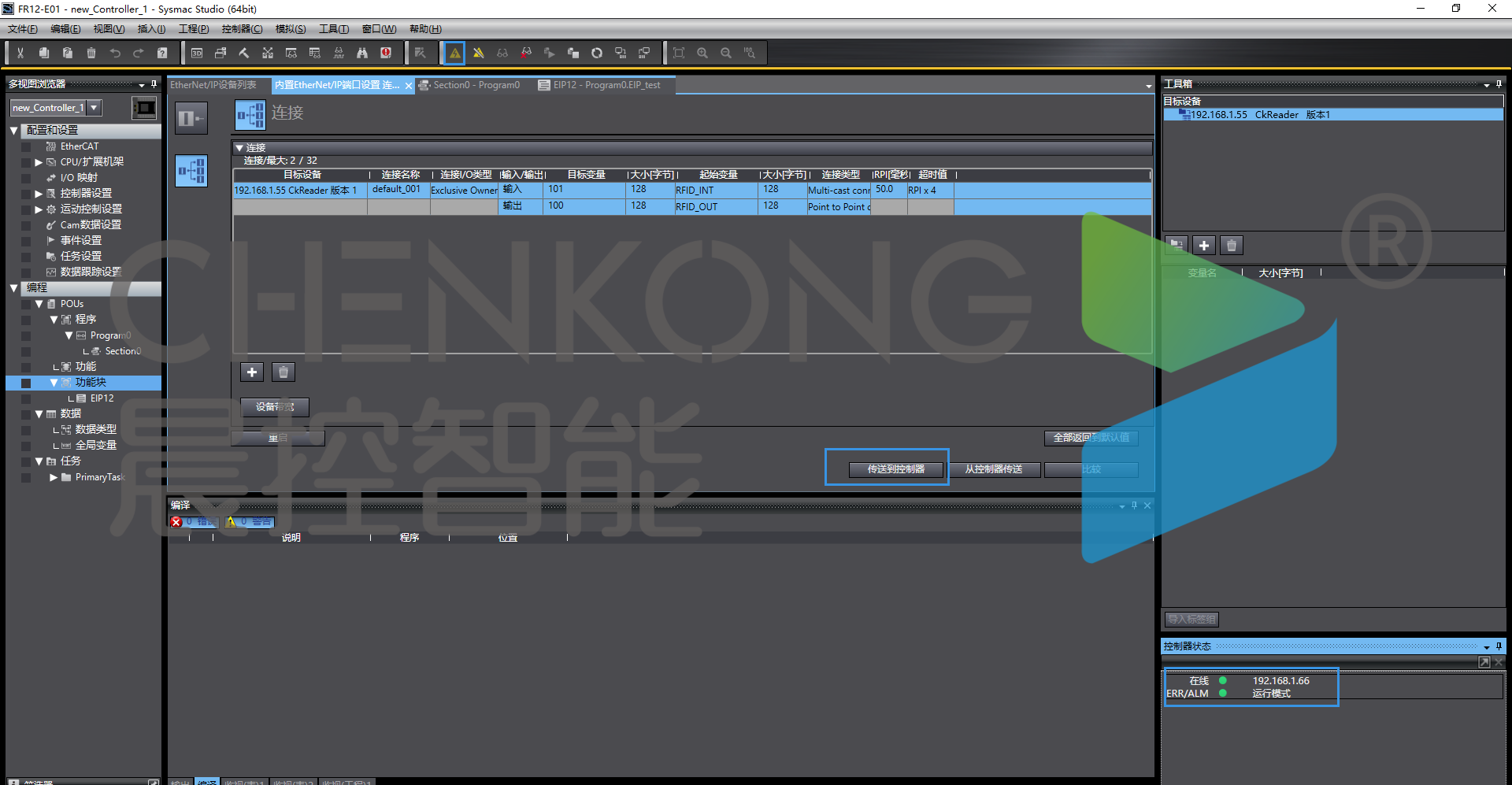
Task: Click the plus icon in toolbox panel
Action: (x=1203, y=246)
